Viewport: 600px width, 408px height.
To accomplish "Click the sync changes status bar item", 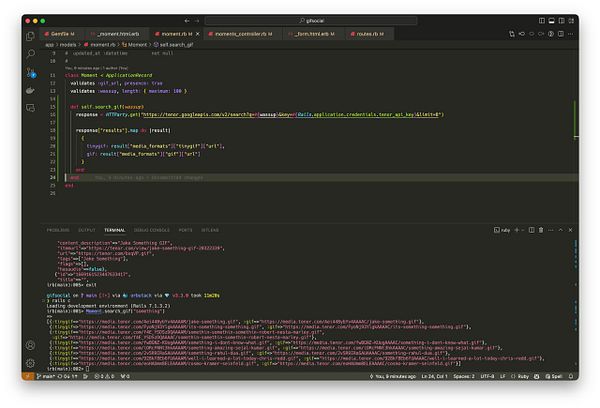I will click(x=68, y=376).
